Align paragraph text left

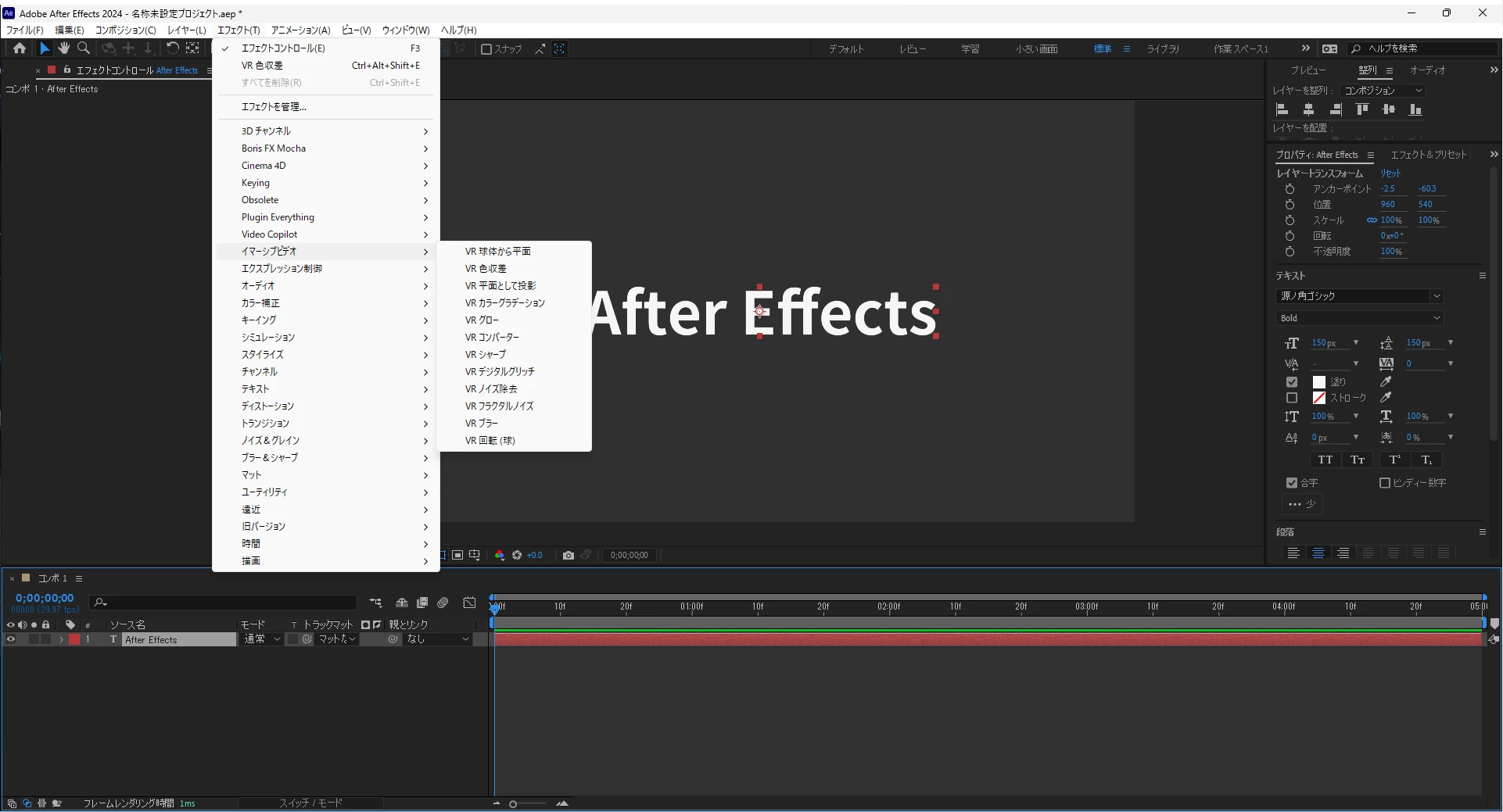(1293, 553)
